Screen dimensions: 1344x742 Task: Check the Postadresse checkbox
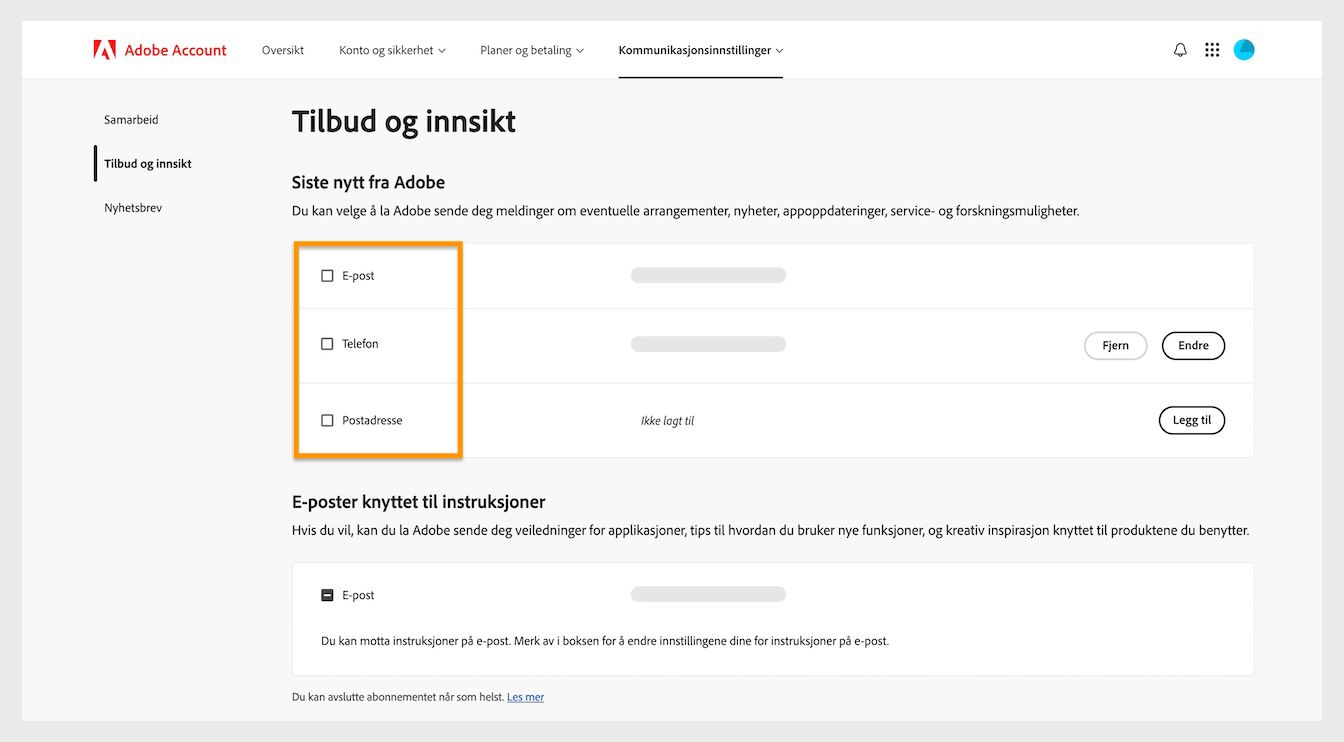point(327,420)
